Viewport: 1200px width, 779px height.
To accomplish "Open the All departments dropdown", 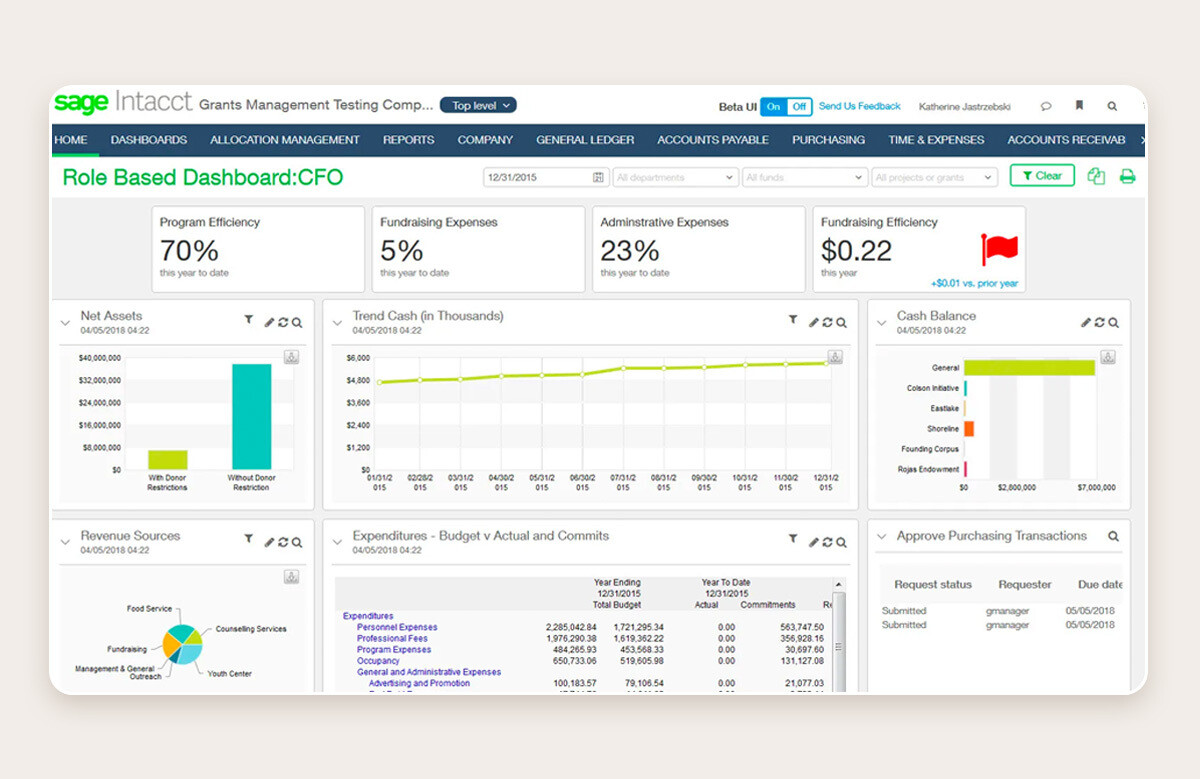I will tap(675, 177).
